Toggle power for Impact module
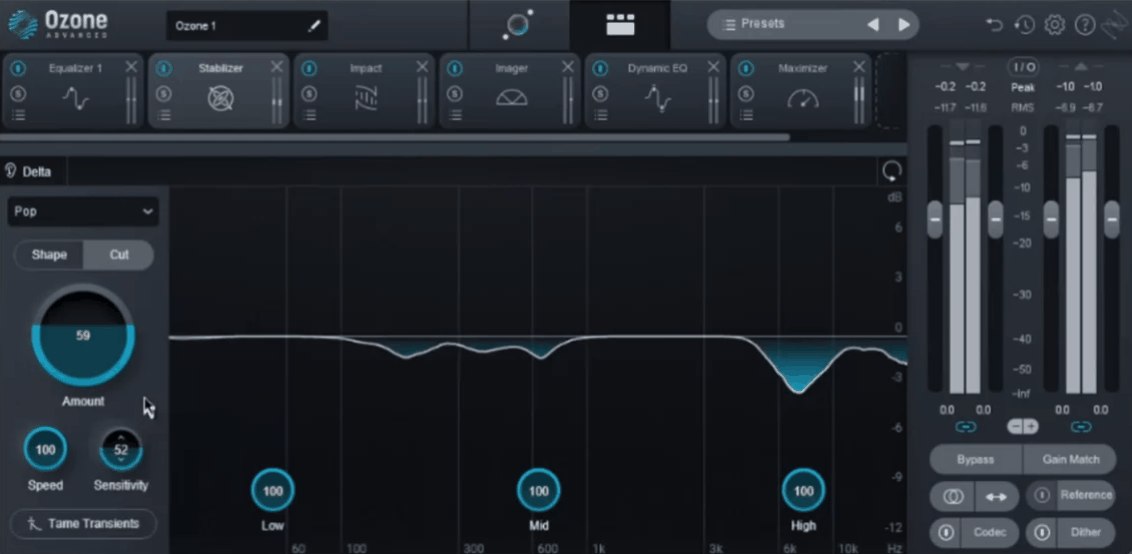1132x554 pixels. pos(309,69)
